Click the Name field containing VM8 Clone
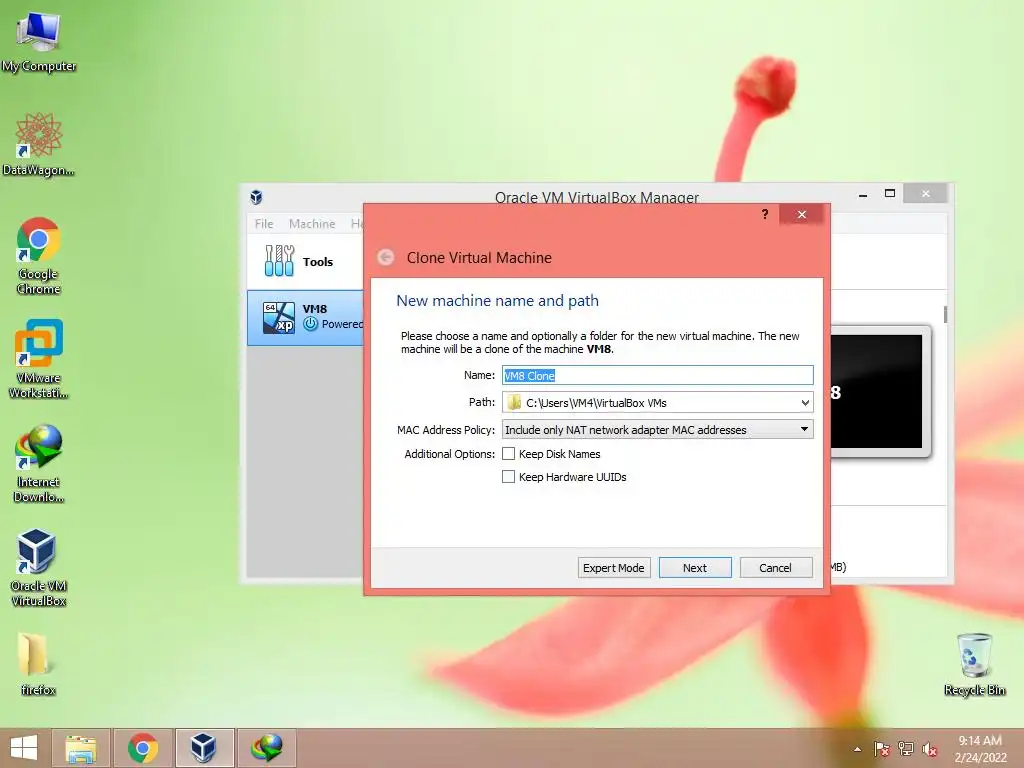This screenshot has height=768, width=1024. click(658, 376)
